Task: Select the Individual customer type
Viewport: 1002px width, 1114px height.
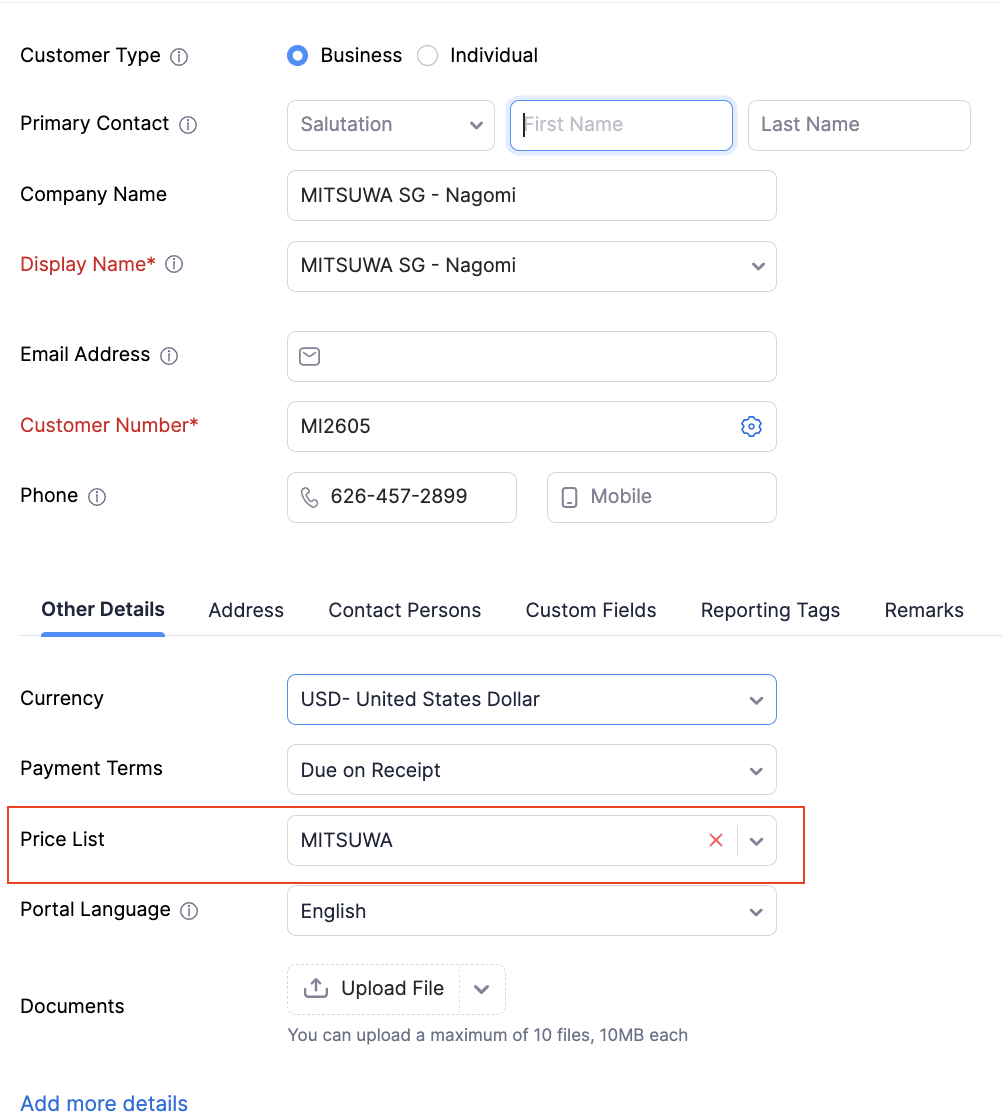Action: [x=427, y=55]
